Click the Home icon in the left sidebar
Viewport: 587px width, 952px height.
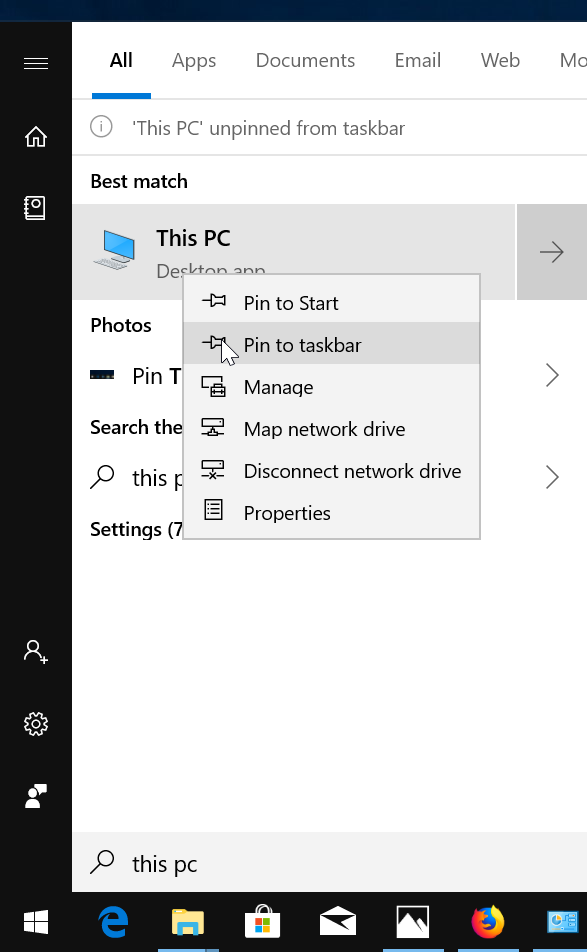coord(36,137)
